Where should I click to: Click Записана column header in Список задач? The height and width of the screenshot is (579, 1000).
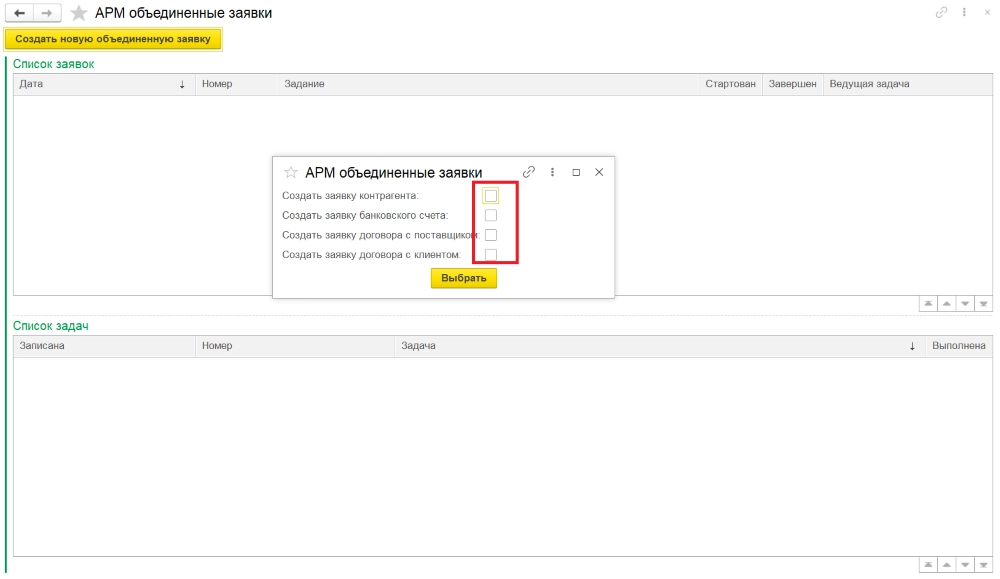tap(104, 346)
